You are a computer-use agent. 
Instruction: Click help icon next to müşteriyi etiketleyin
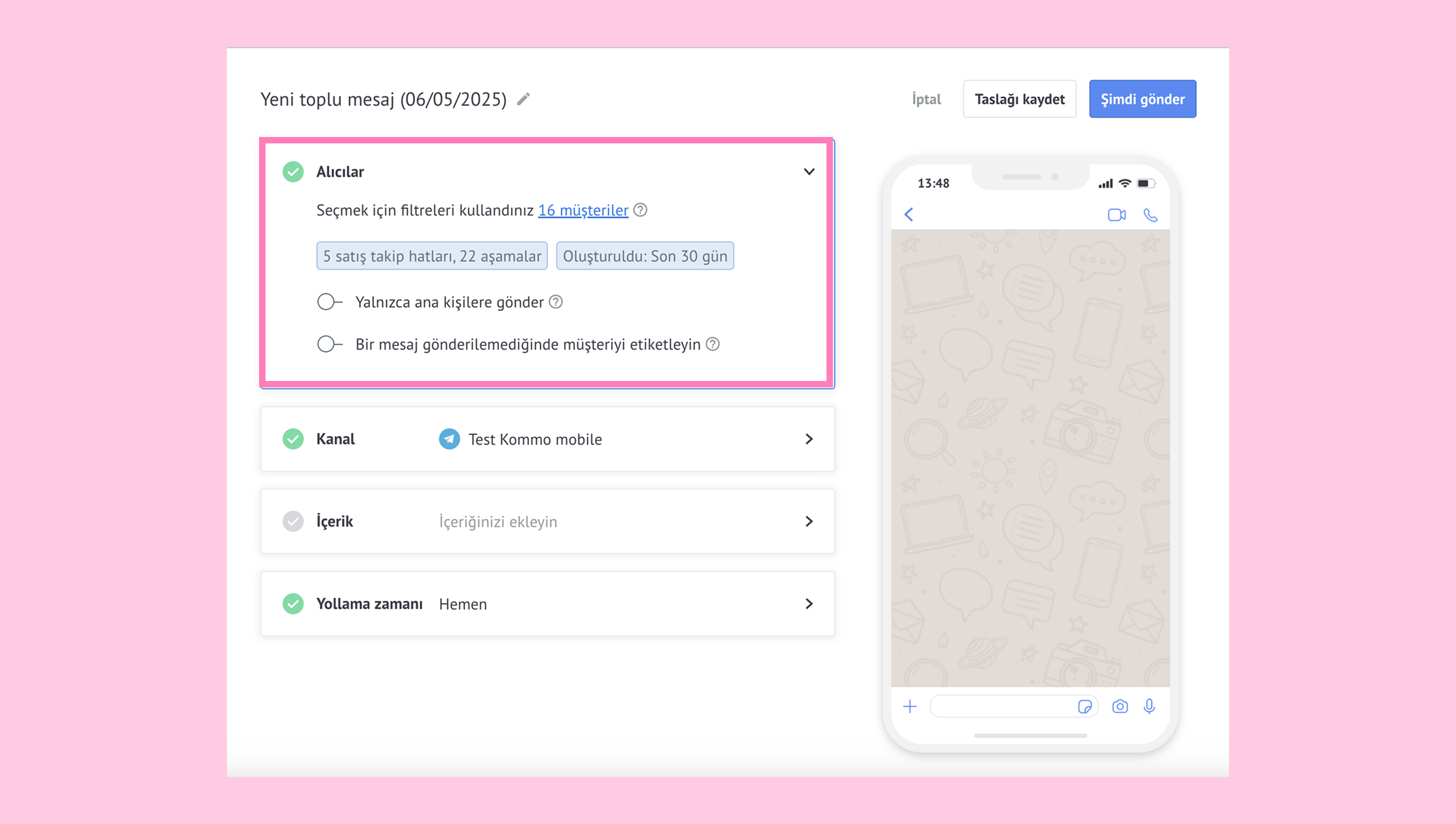coord(712,344)
